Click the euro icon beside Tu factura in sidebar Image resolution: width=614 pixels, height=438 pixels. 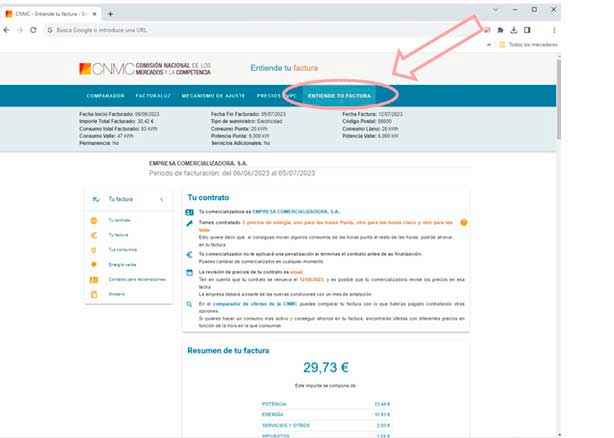pyautogui.click(x=94, y=235)
